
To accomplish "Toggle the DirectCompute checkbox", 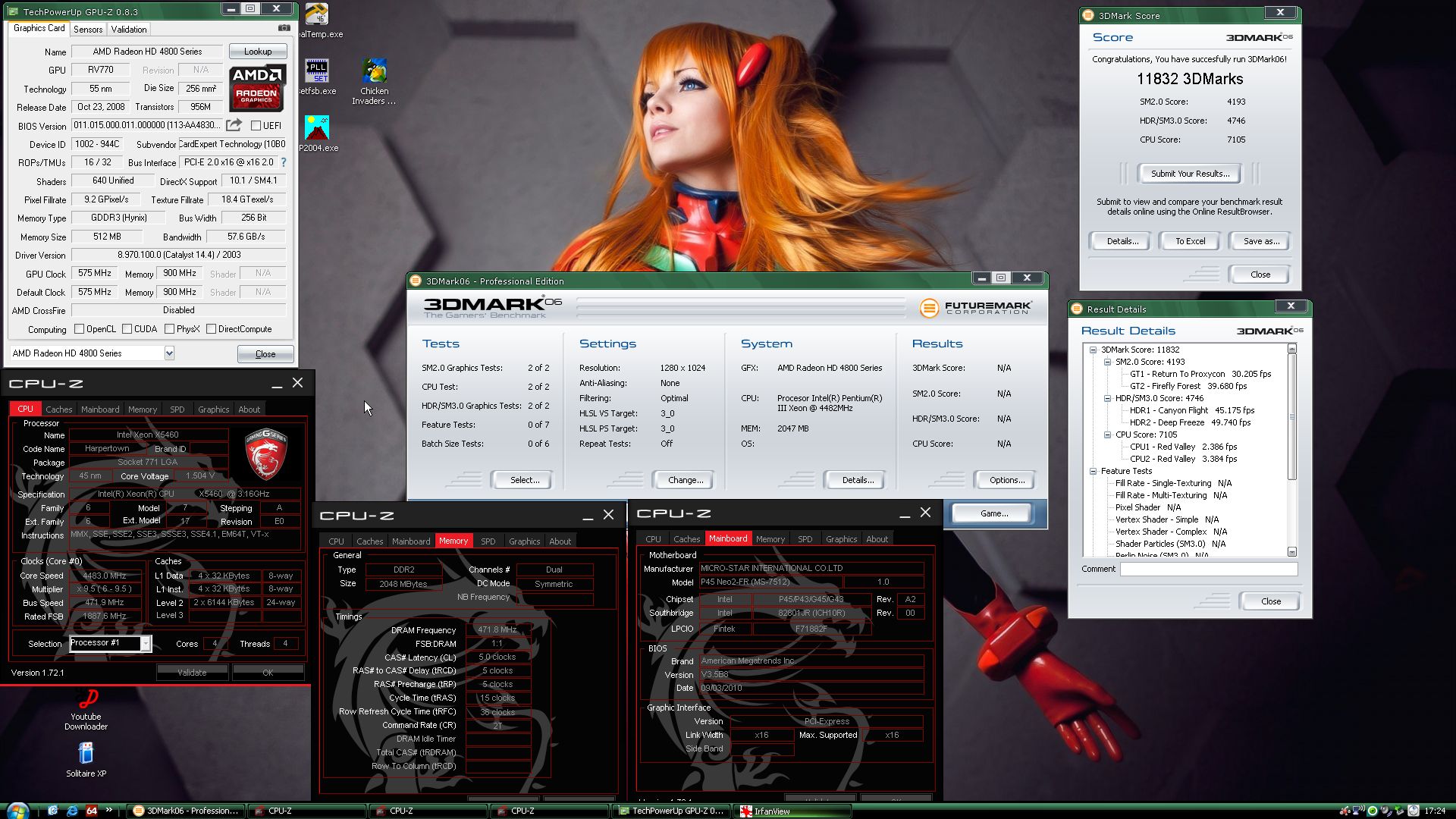I will (211, 329).
